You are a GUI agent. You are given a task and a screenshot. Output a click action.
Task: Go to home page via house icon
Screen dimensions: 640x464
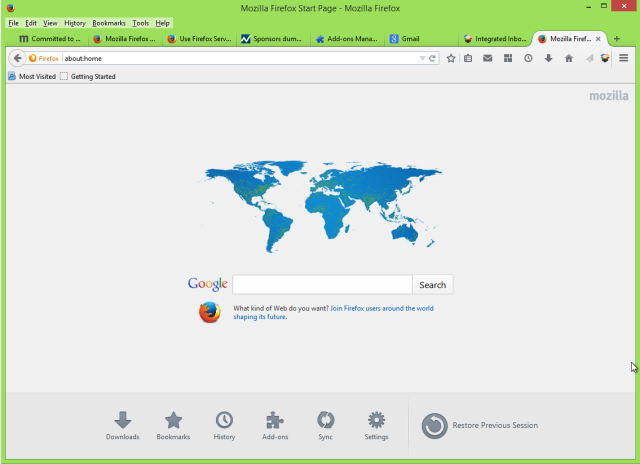569,58
